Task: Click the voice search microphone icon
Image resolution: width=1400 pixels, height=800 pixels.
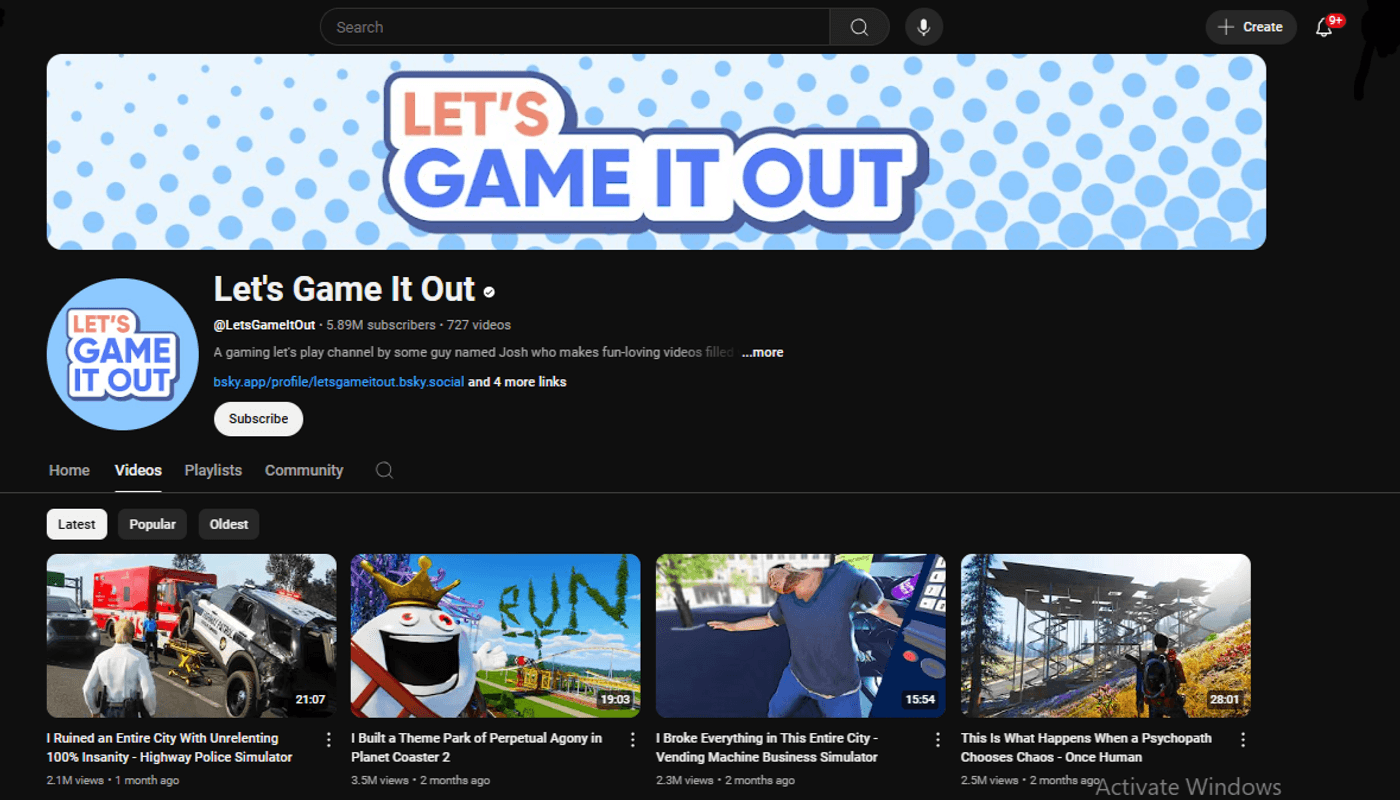Action: [x=923, y=27]
